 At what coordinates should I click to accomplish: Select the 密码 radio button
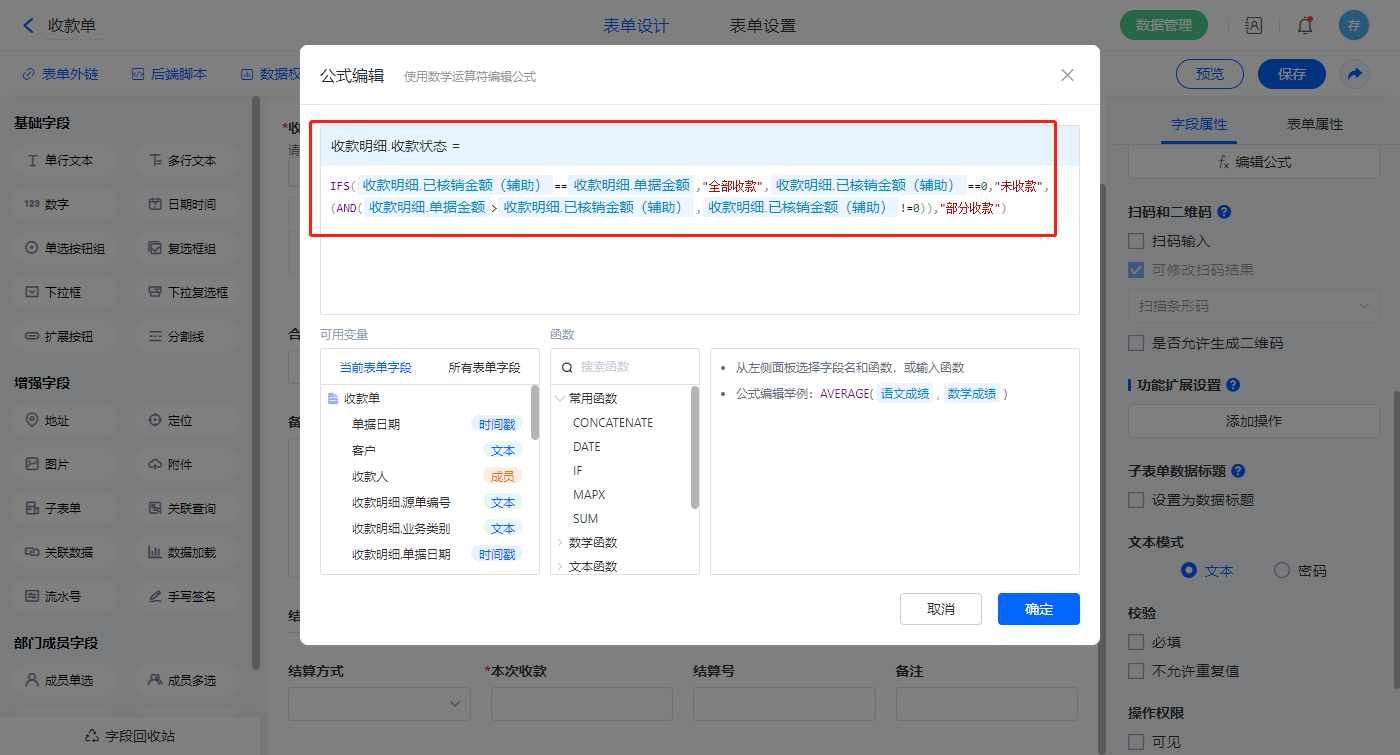point(1282,570)
